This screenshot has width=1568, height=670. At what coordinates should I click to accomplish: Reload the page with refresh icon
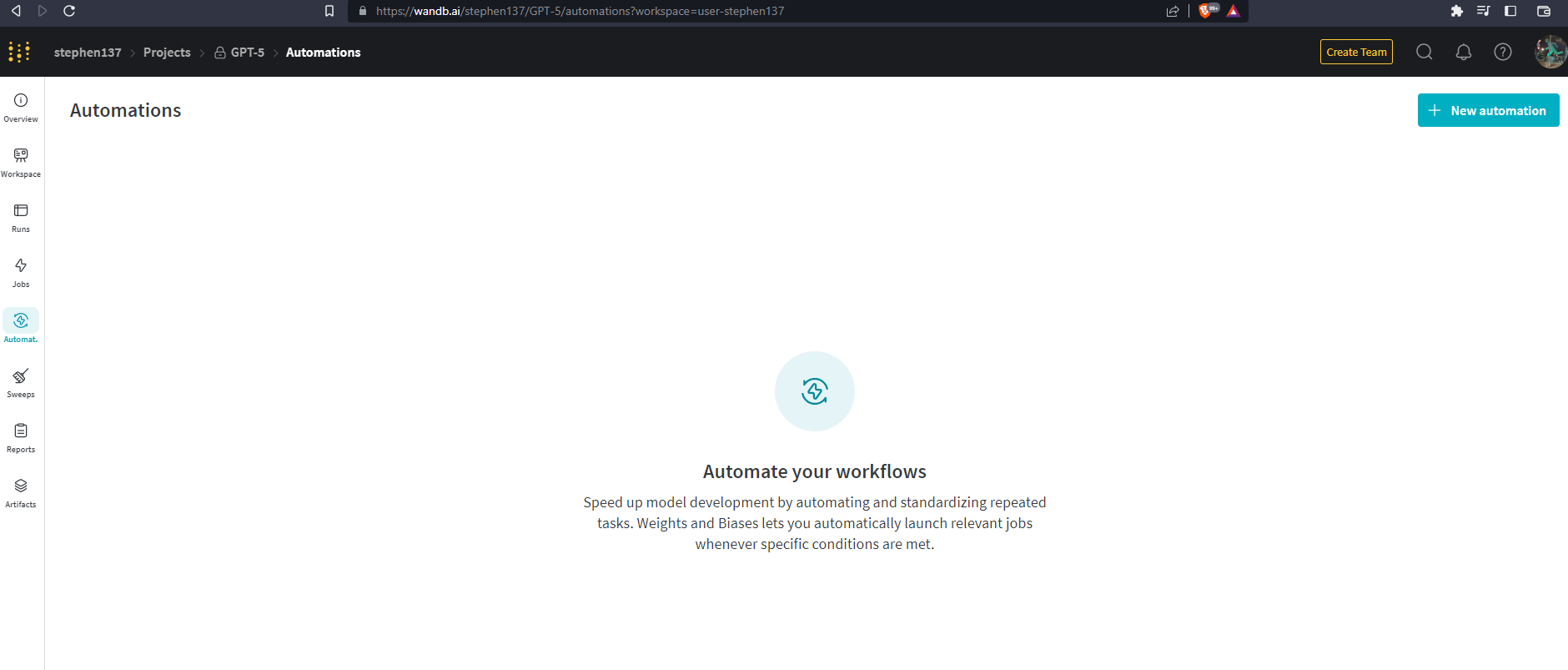[x=69, y=11]
